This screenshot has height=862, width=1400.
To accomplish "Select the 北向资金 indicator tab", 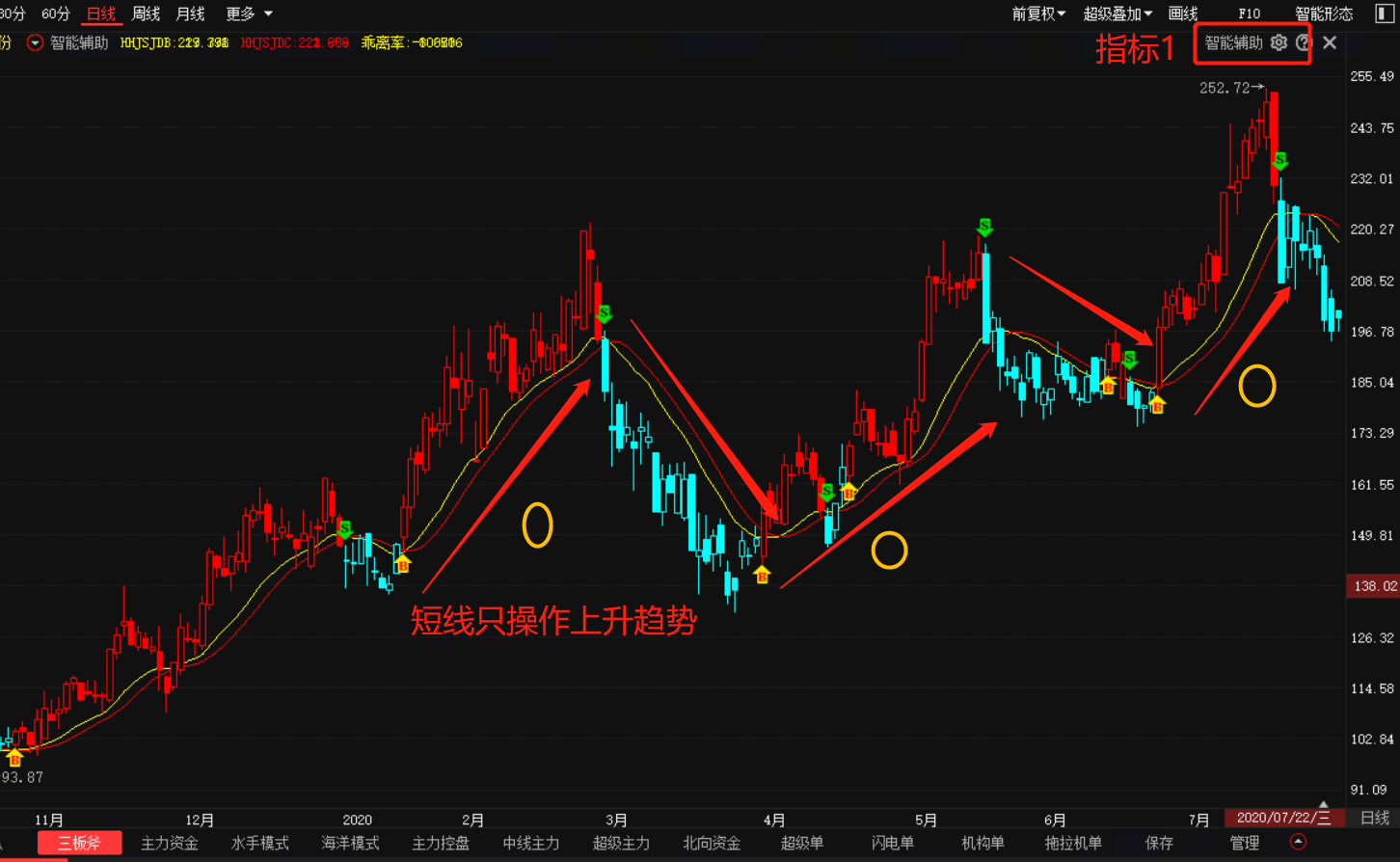I will [x=712, y=843].
